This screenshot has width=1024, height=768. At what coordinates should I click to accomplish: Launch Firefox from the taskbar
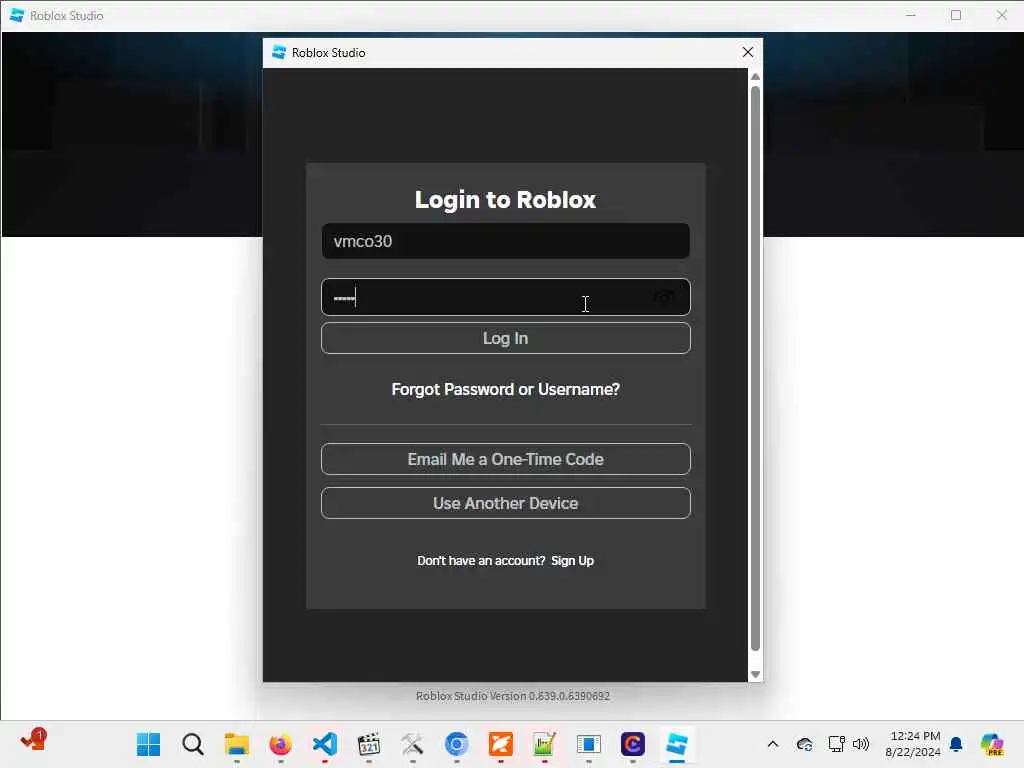coord(280,744)
